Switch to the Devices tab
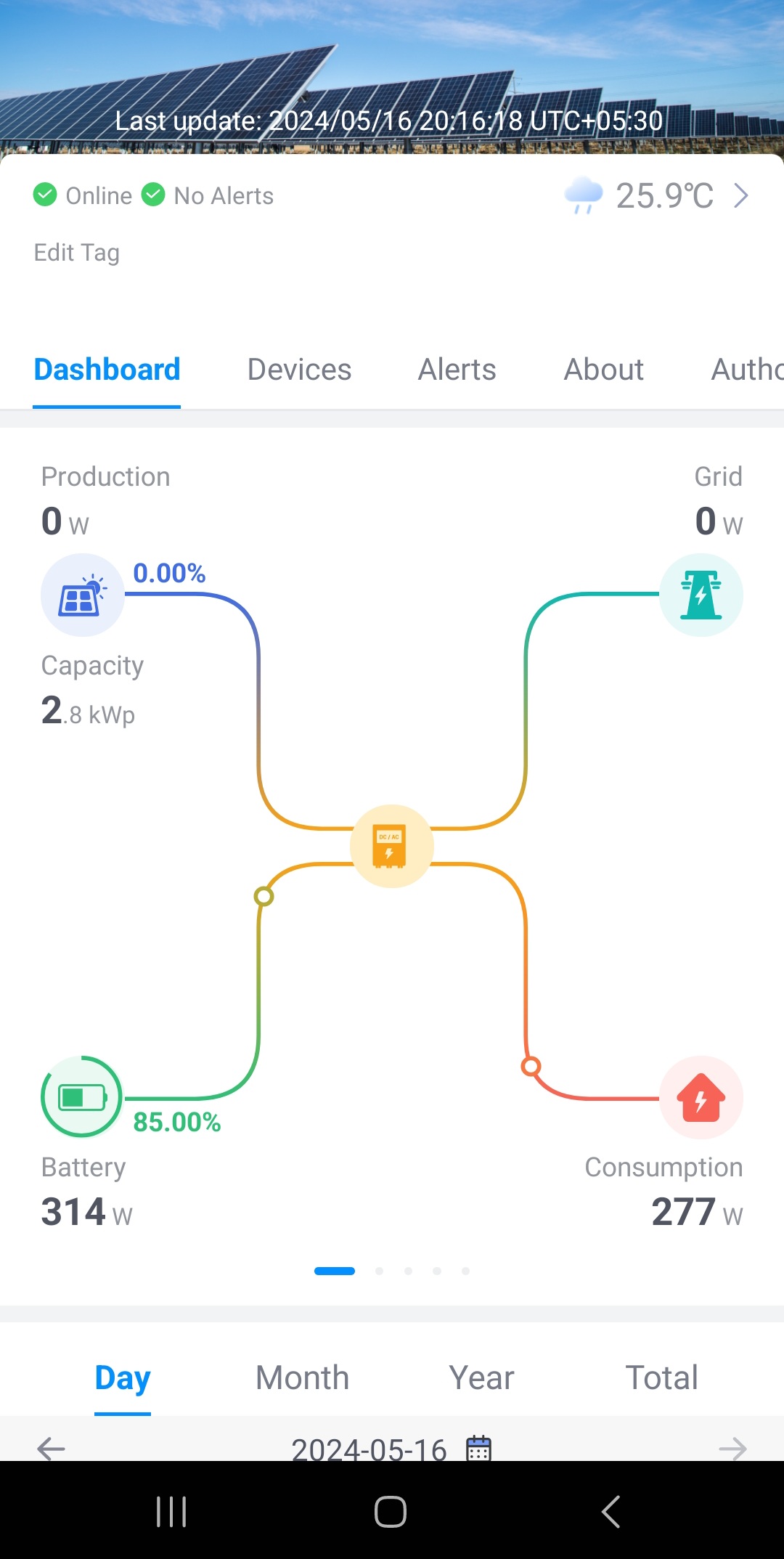The height and width of the screenshot is (1559, 784). [299, 370]
